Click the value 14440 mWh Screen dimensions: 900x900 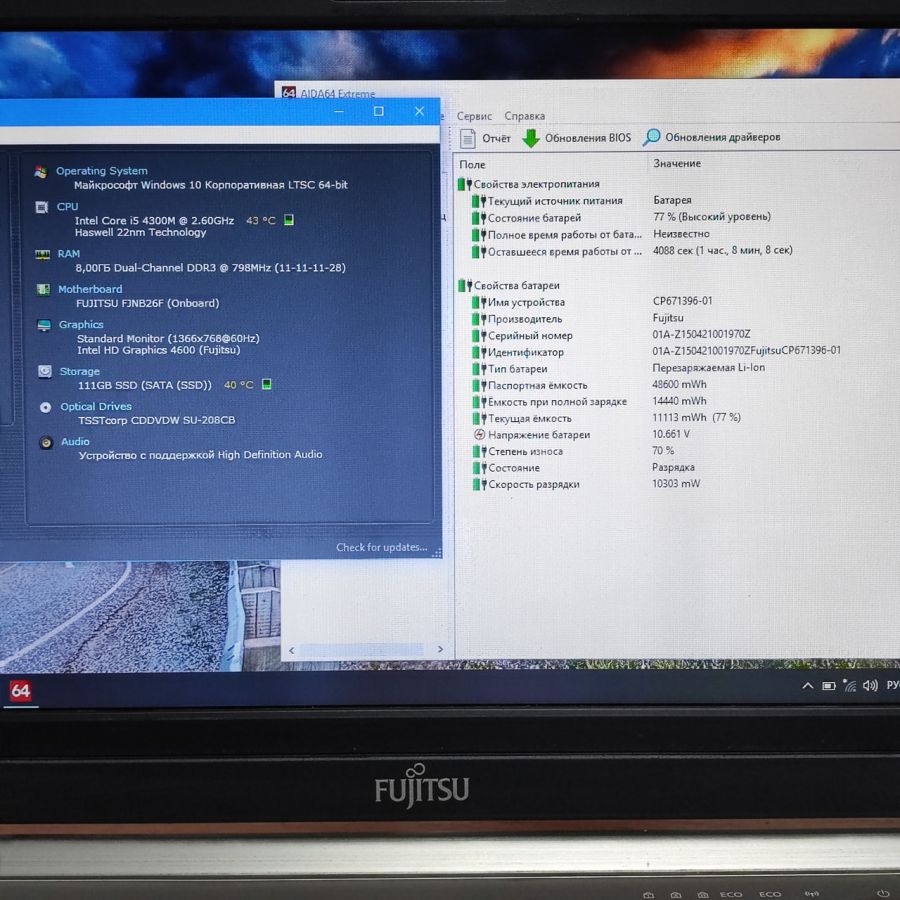point(679,401)
